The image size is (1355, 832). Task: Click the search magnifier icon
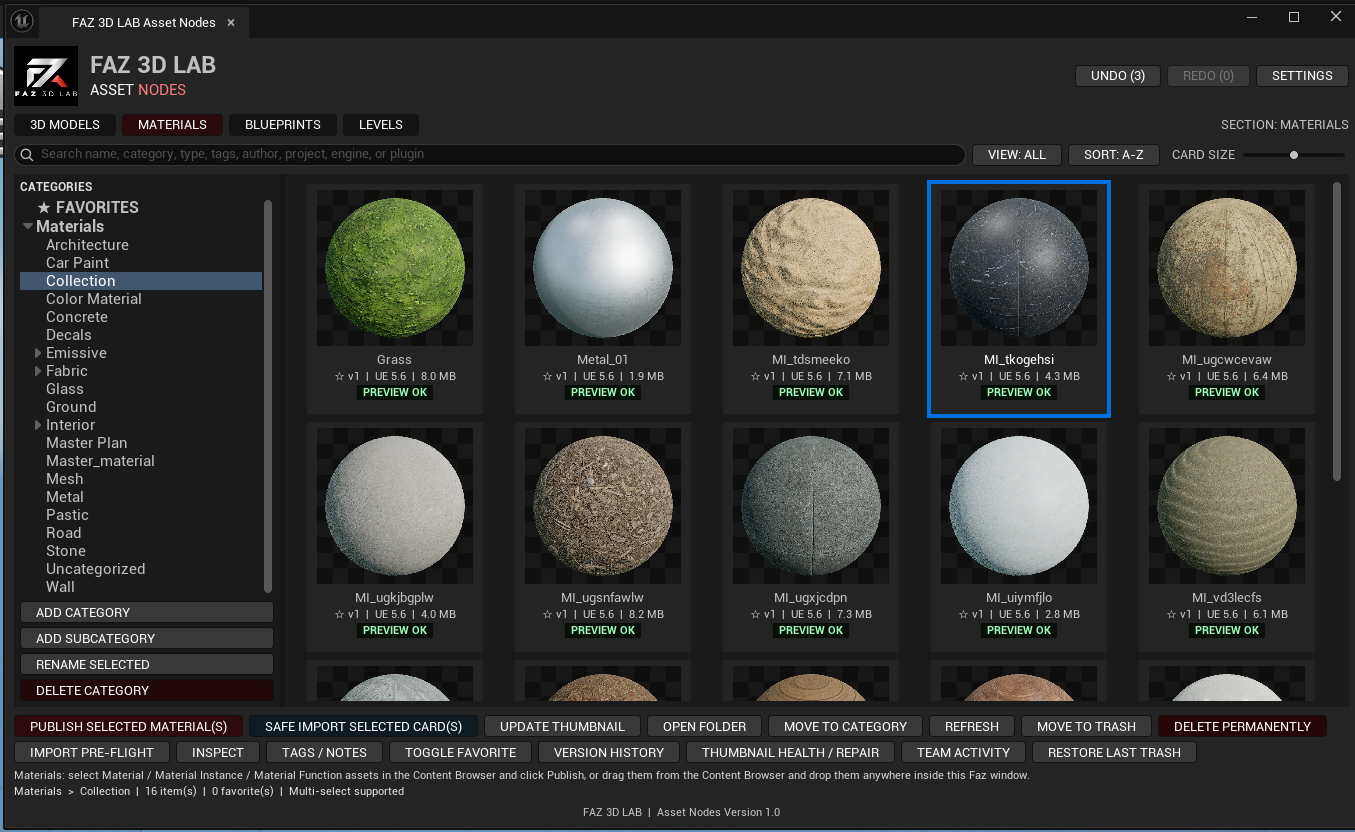28,155
